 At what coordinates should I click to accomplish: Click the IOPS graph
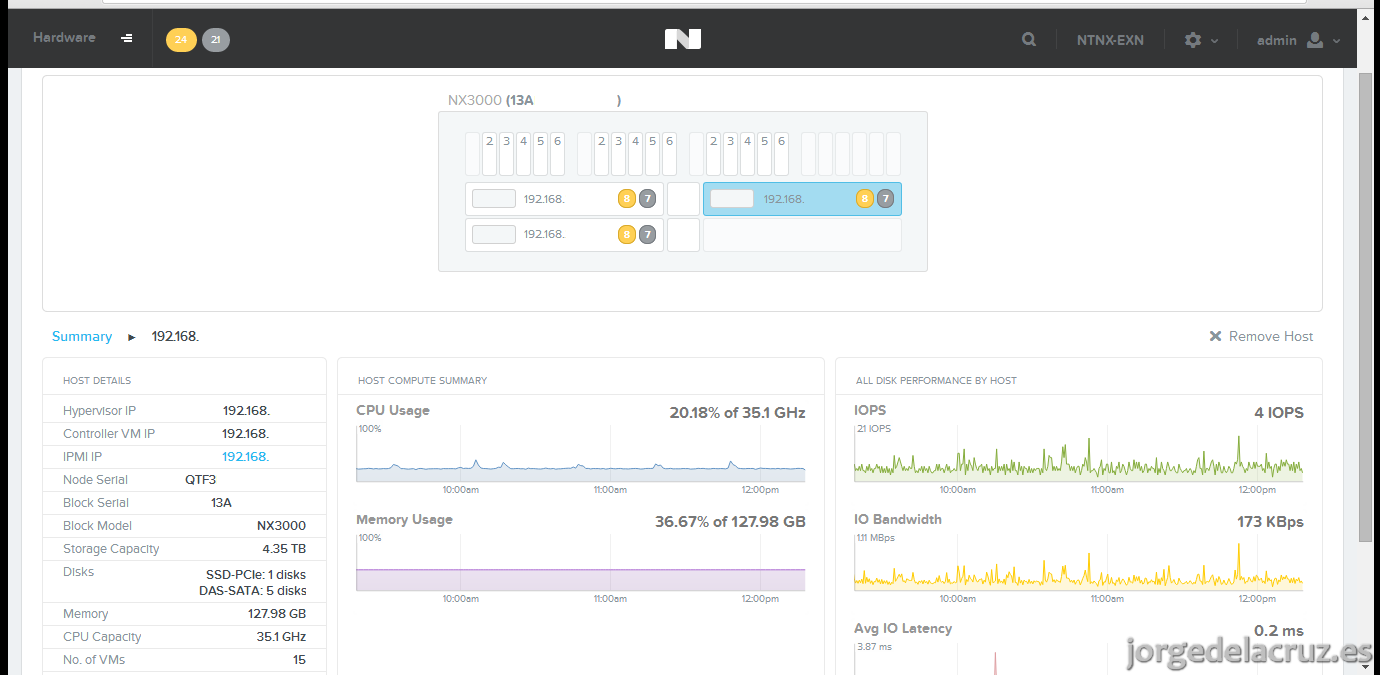[1079, 453]
